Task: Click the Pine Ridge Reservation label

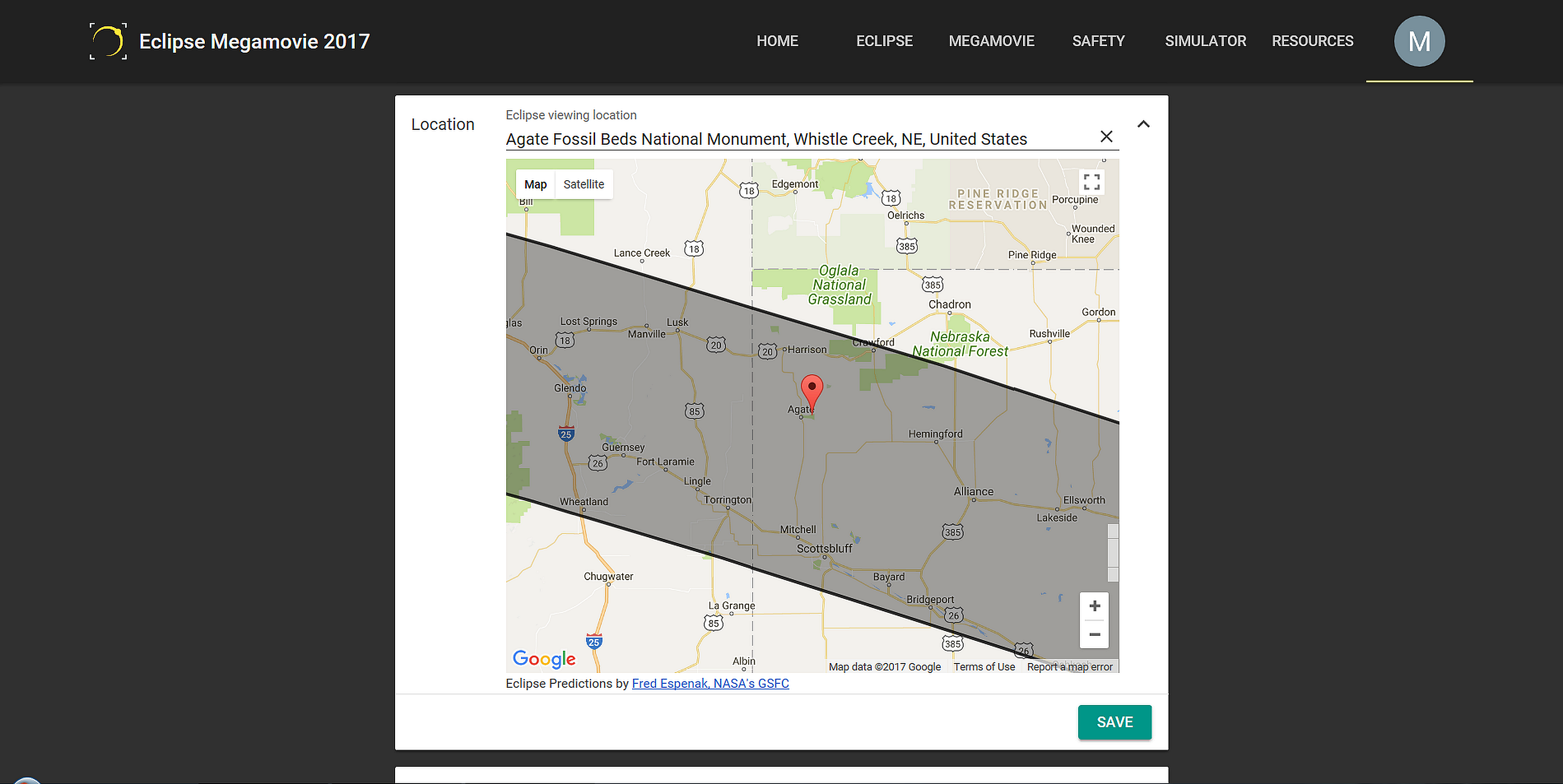Action: [x=998, y=199]
